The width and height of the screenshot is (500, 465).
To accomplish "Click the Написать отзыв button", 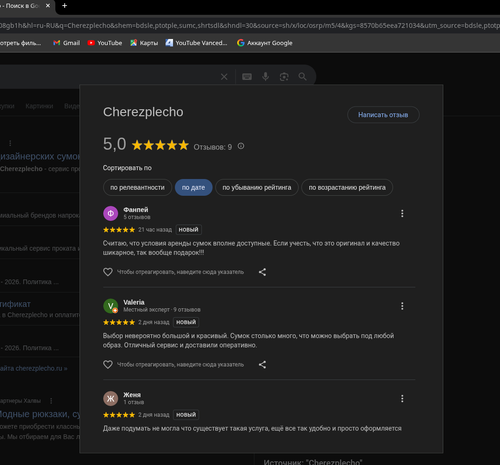I will point(383,115).
